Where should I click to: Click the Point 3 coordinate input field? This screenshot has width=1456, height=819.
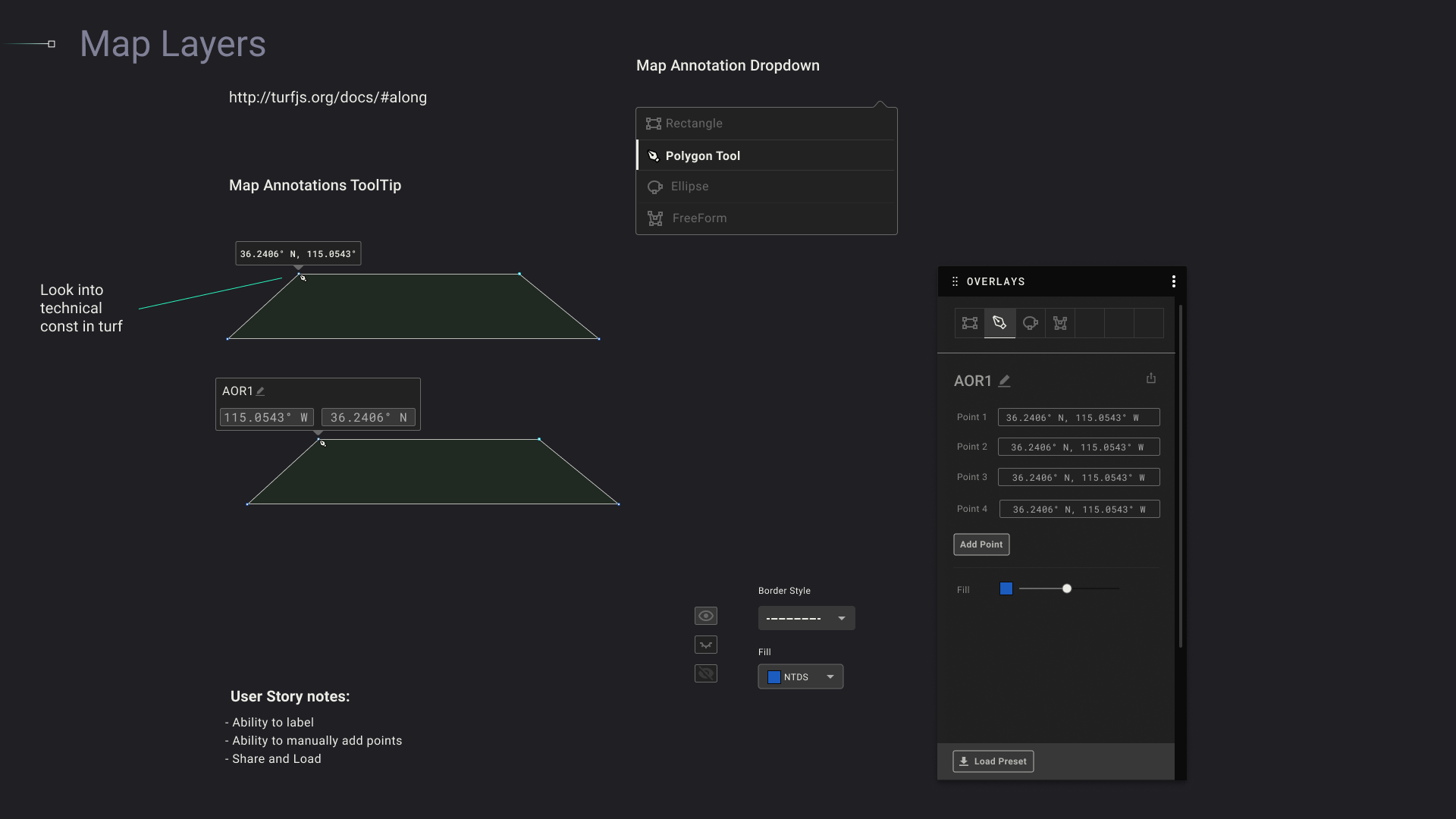point(1078,477)
